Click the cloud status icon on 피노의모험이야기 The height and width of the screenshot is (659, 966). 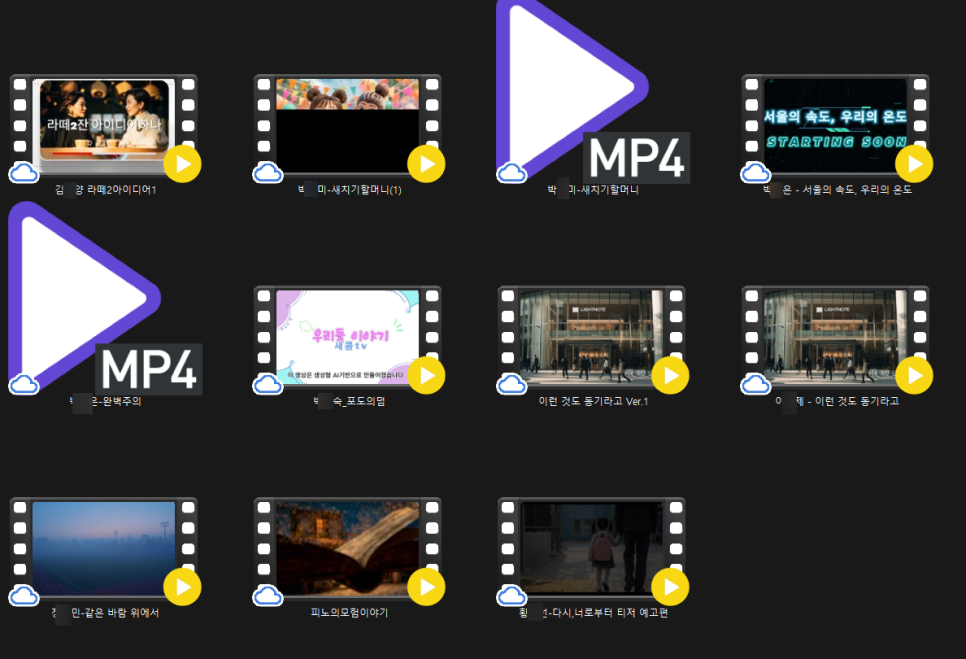tap(268, 596)
